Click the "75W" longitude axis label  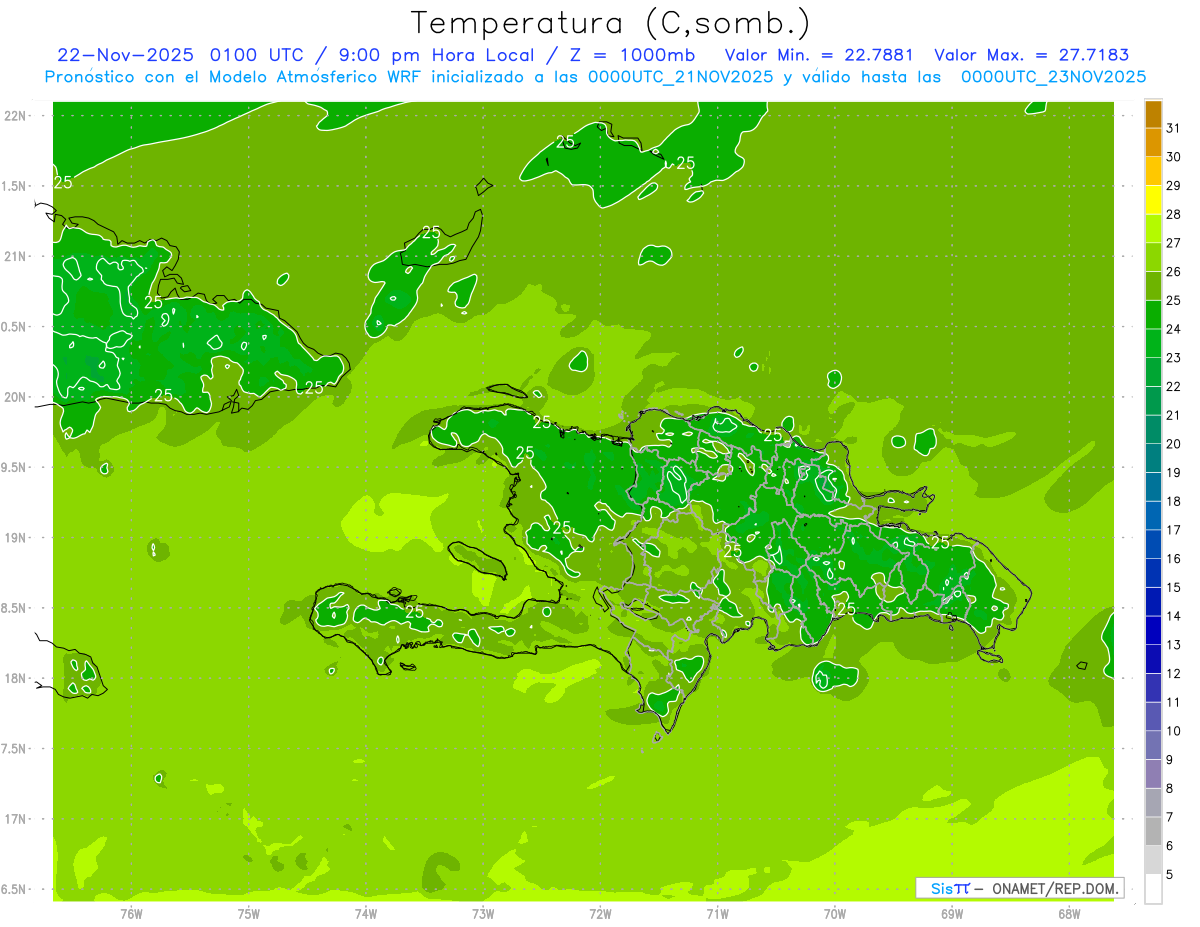pyautogui.click(x=249, y=913)
